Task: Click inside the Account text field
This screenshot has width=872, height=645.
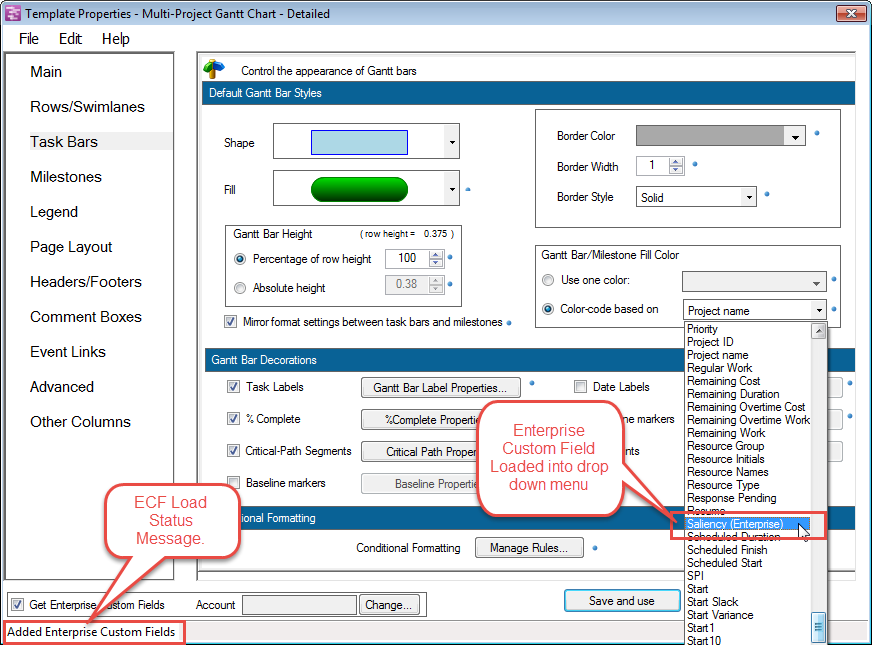Action: (299, 605)
